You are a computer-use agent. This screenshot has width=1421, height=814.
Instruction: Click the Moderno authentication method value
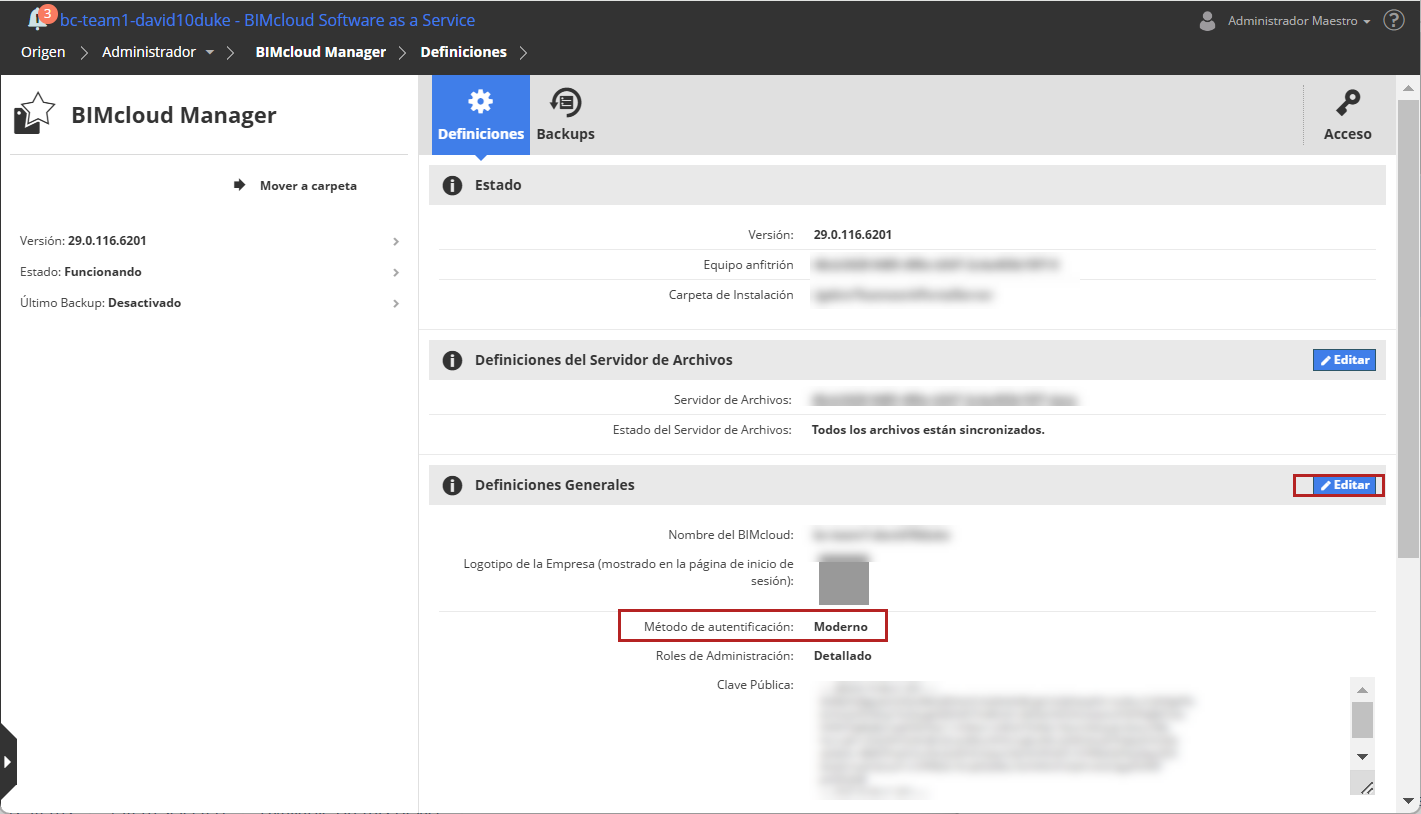841,627
